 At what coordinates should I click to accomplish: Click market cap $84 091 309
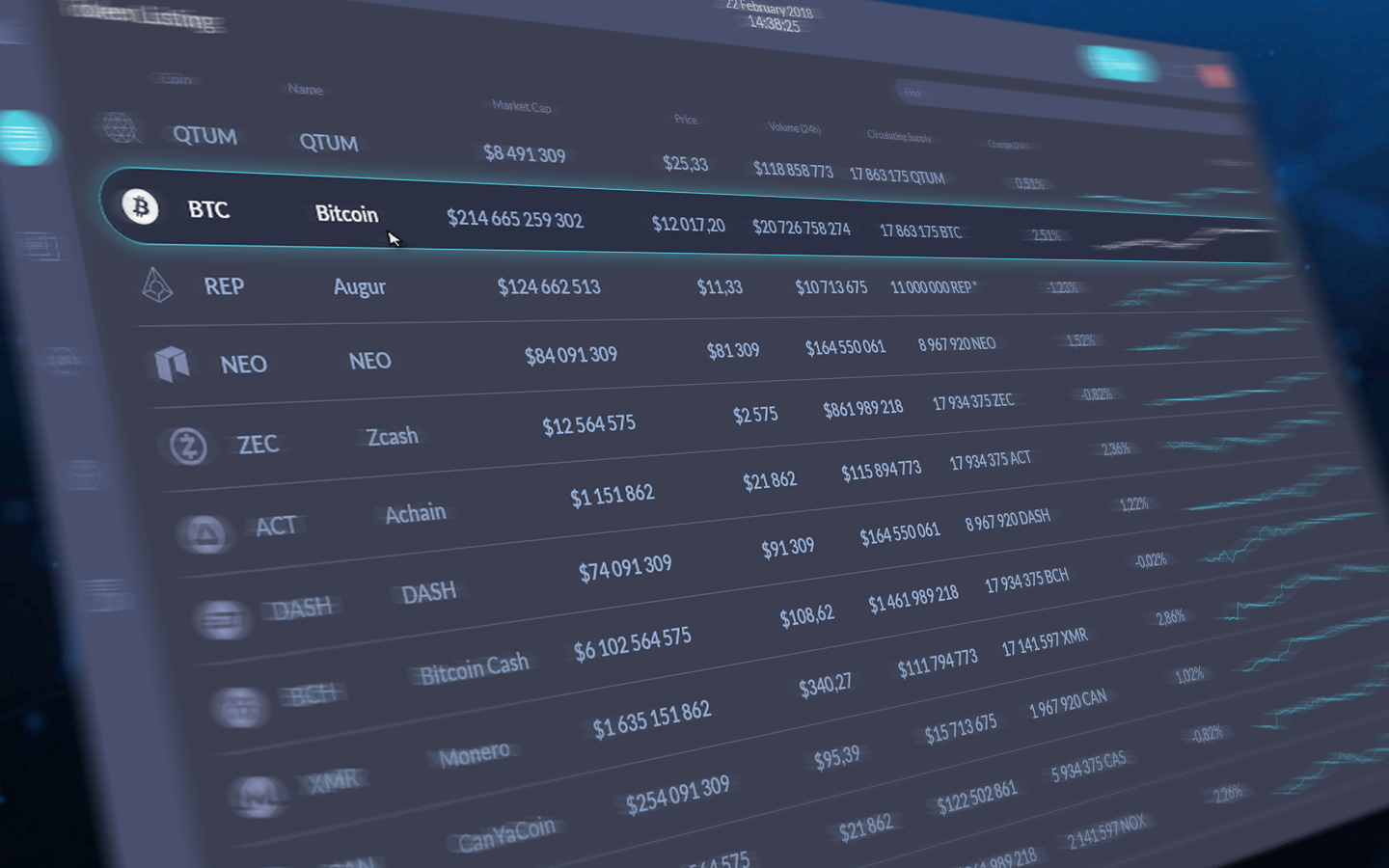click(x=571, y=355)
